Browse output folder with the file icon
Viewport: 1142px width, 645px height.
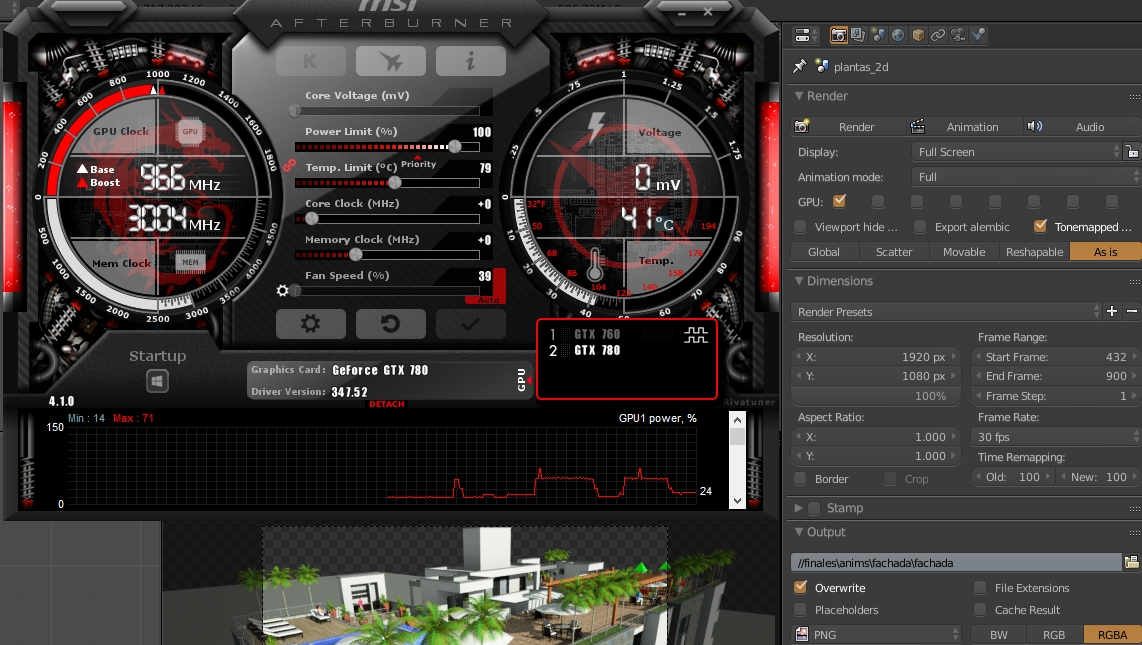(1131, 562)
